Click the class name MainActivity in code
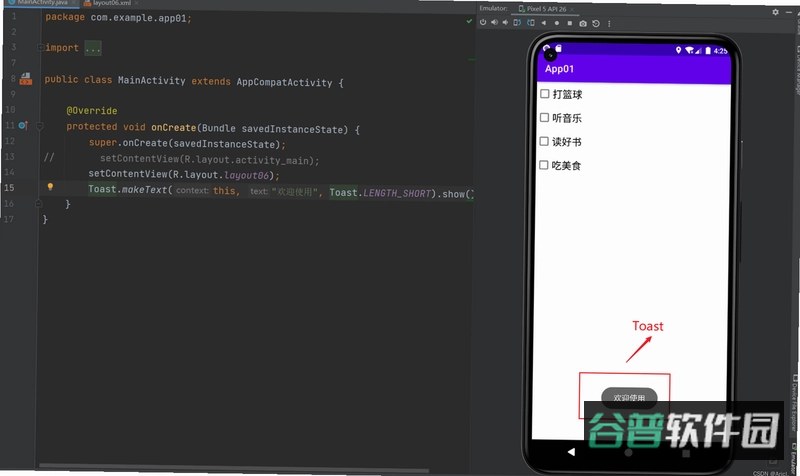Screen dimensions: 800x476 (152, 81)
